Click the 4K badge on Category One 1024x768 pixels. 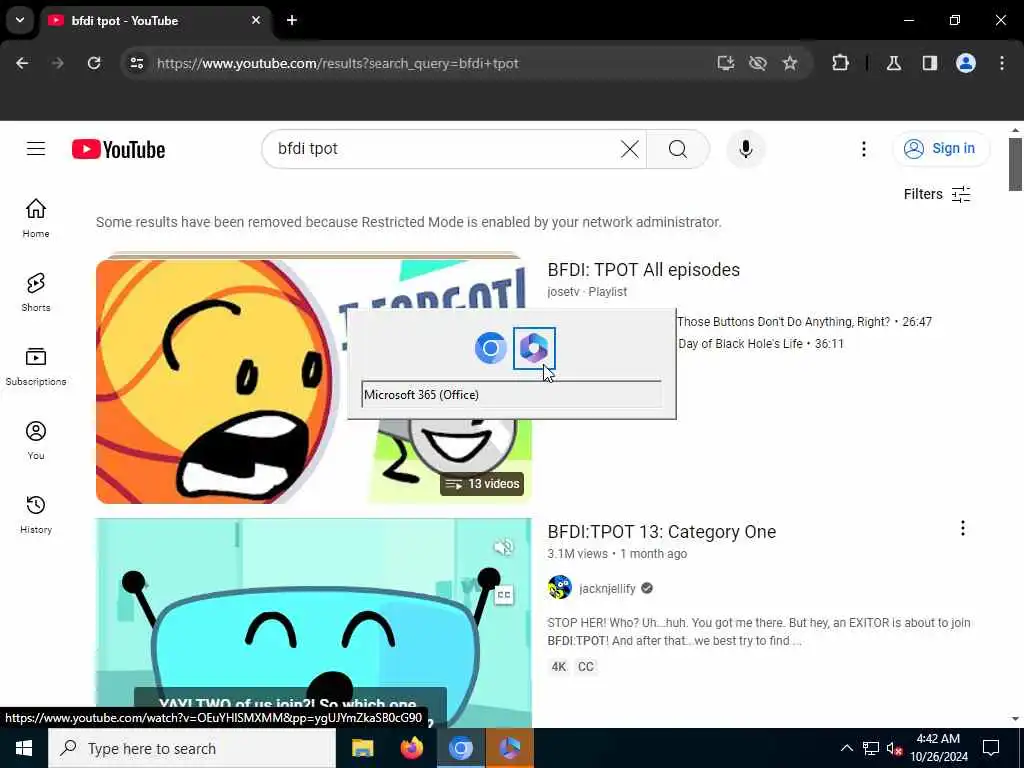pos(558,667)
